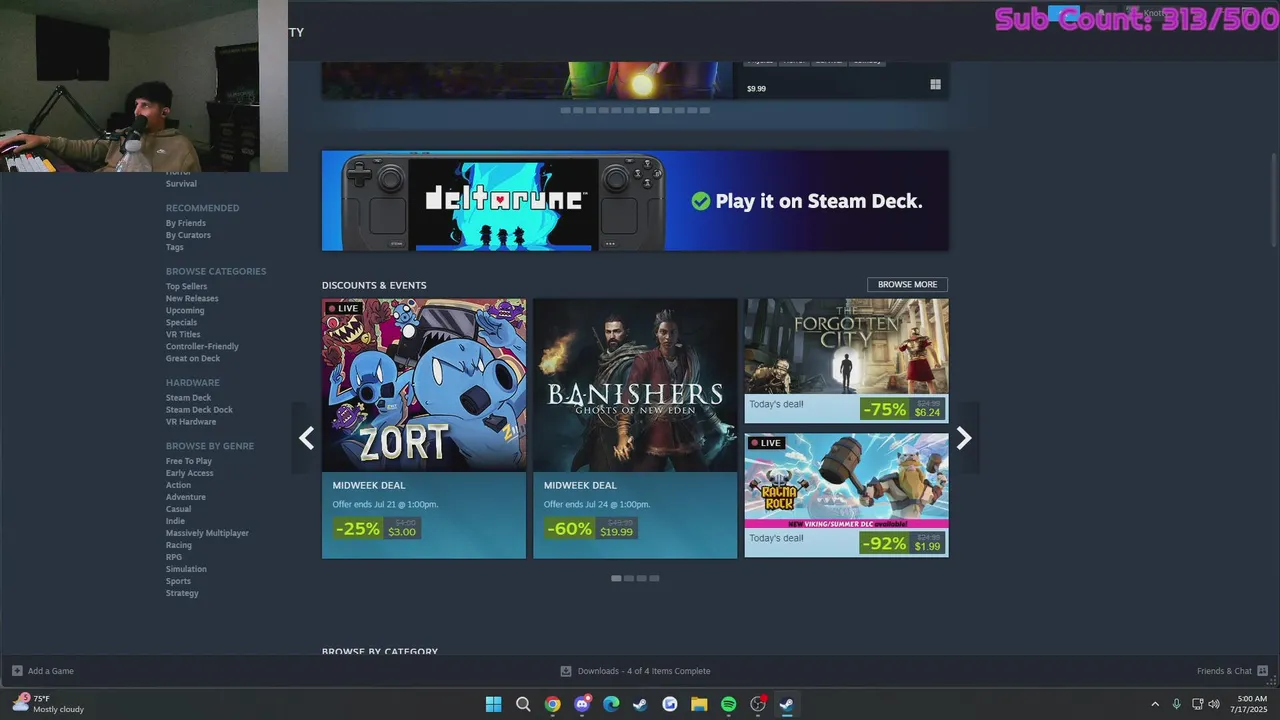The height and width of the screenshot is (720, 1280).
Task: Click Banishers -60% $19.99 price tag
Action: [x=590, y=528]
